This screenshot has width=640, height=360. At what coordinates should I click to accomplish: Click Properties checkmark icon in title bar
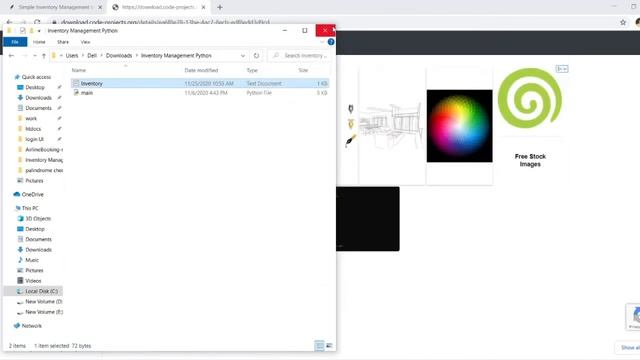pyautogui.click(x=22, y=31)
